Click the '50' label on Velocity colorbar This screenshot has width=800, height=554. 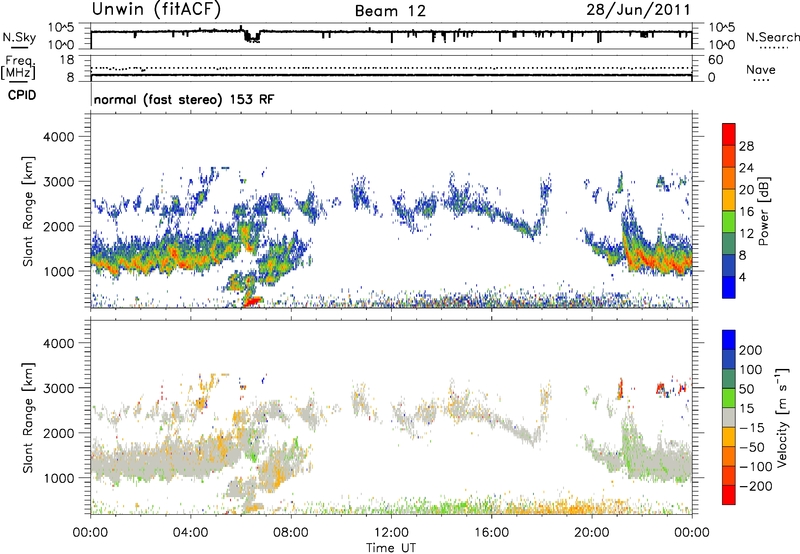746,389
